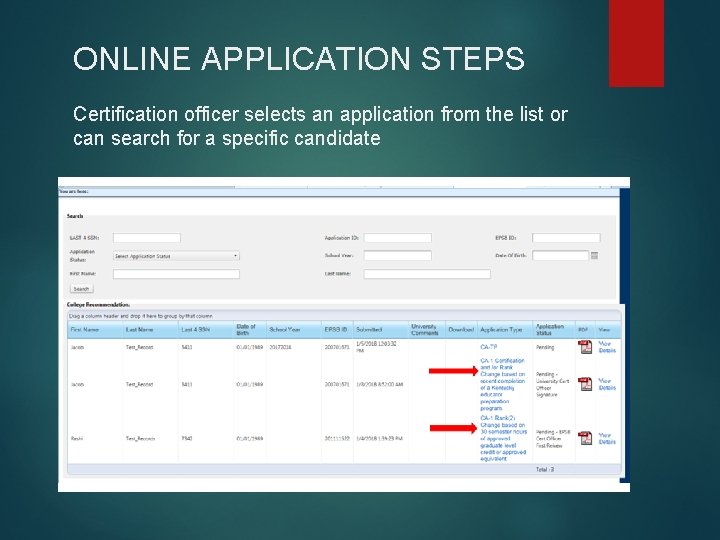Focus the EPSB ID search field

[x=566, y=238]
